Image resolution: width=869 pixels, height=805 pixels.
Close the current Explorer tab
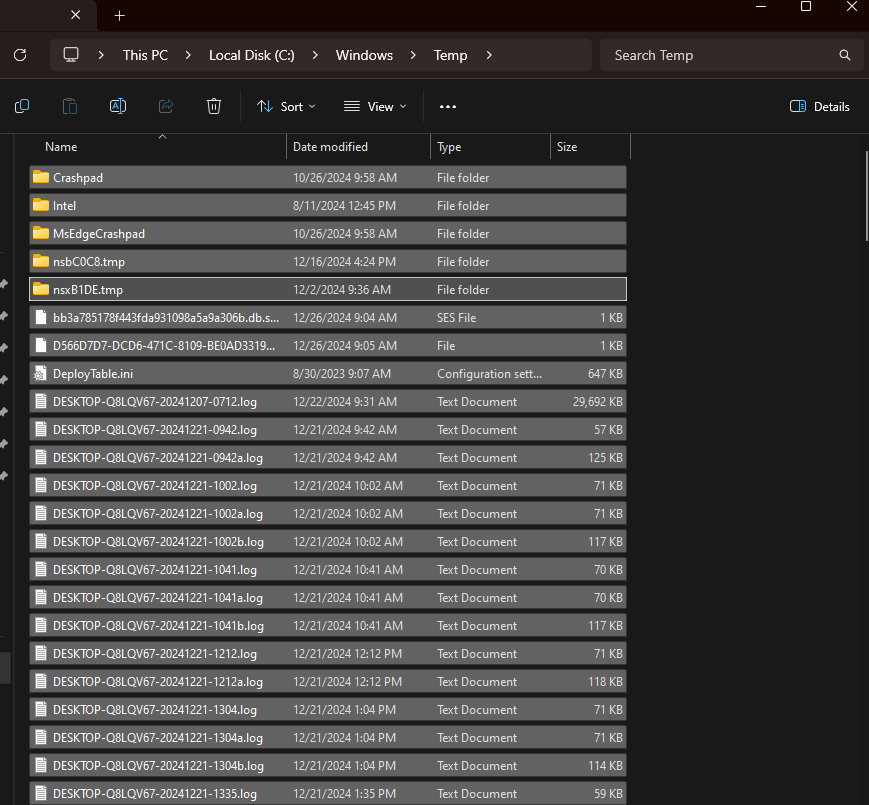click(x=76, y=15)
